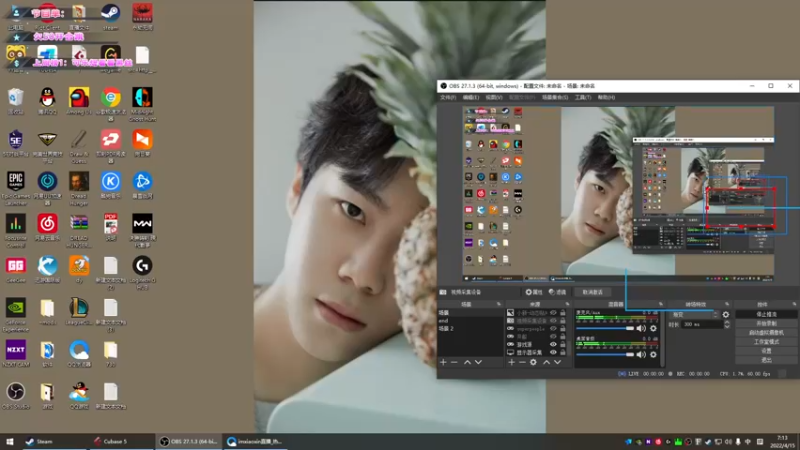The image size is (800, 450).
Task: Open 桌面音频 audio settings gear
Action: [x=653, y=355]
